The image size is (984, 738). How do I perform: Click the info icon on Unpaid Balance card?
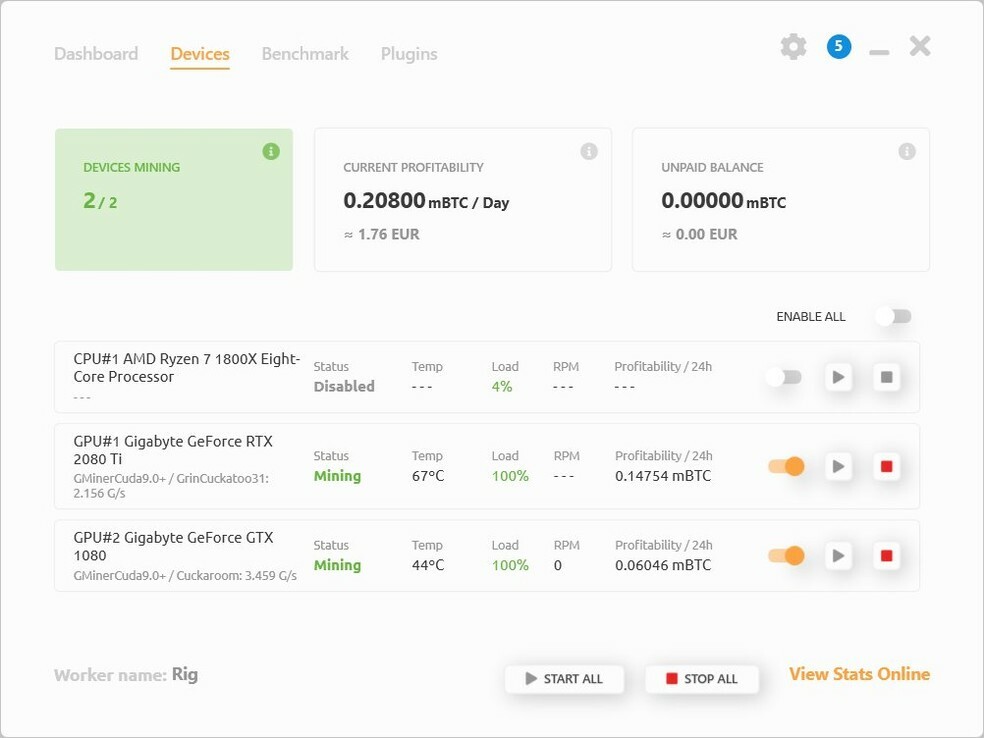[x=907, y=151]
